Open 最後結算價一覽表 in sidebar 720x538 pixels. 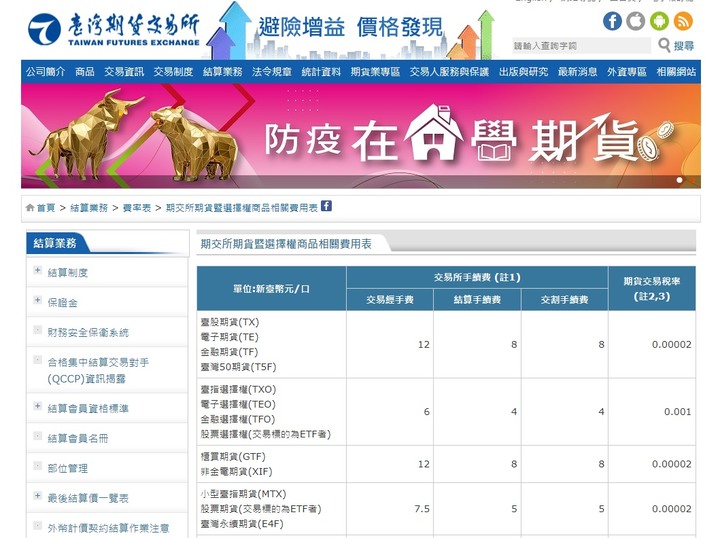pyautogui.click(x=88, y=498)
